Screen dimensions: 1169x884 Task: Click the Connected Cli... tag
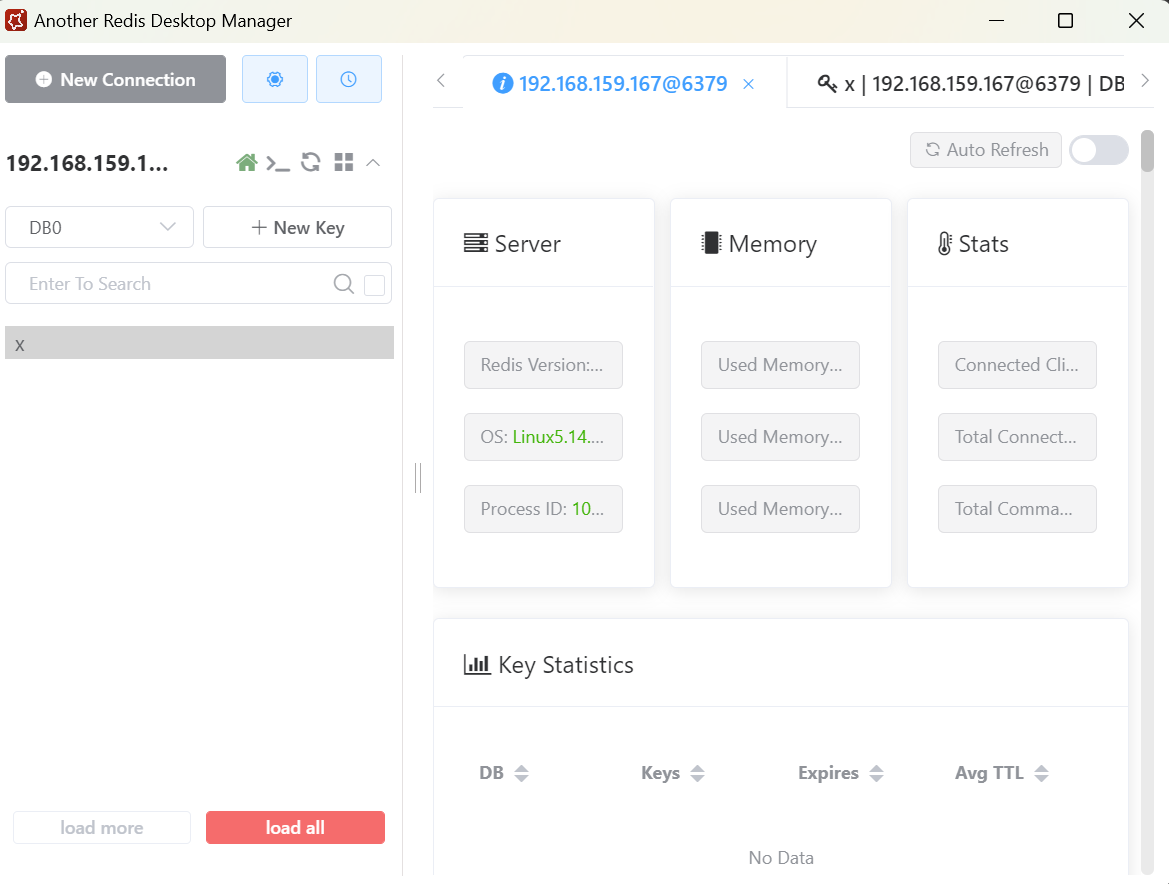pyautogui.click(x=1017, y=364)
